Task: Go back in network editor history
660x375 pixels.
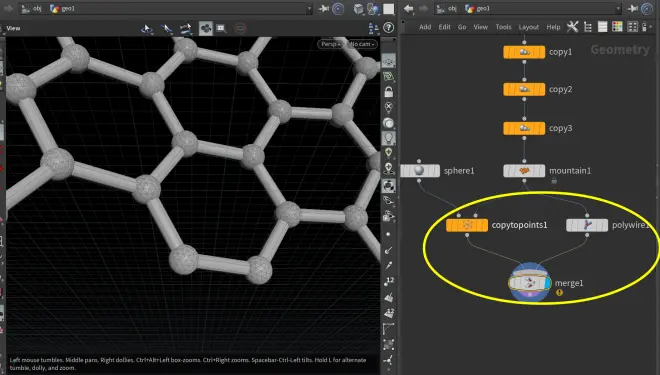Action: point(408,8)
